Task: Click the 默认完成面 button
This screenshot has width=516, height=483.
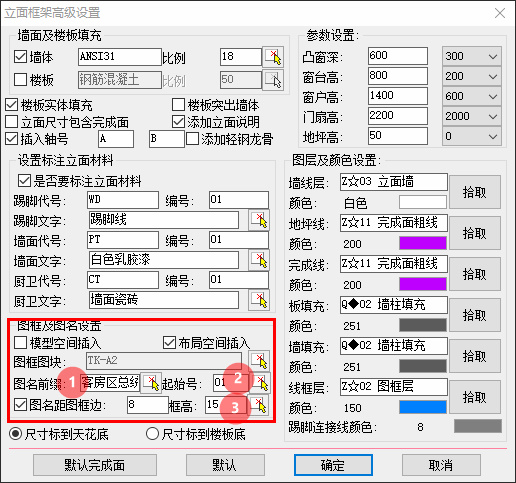Action: pyautogui.click(x=95, y=465)
